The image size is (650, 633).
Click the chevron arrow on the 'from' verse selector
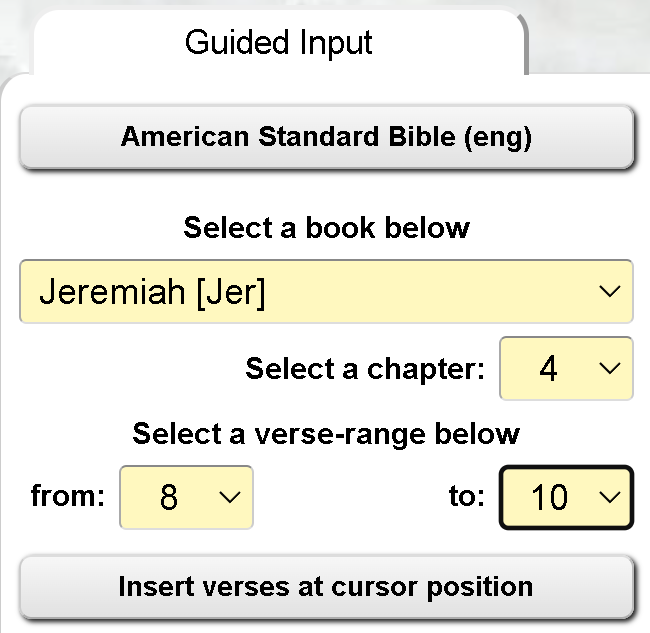[x=228, y=497]
